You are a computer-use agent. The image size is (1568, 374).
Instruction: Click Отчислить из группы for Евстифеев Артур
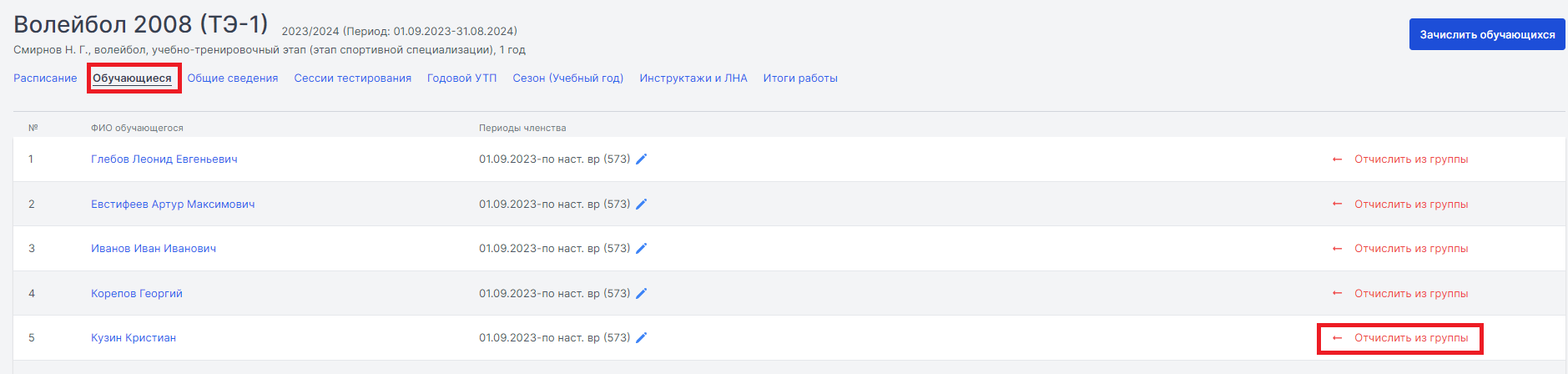pyautogui.click(x=1411, y=205)
